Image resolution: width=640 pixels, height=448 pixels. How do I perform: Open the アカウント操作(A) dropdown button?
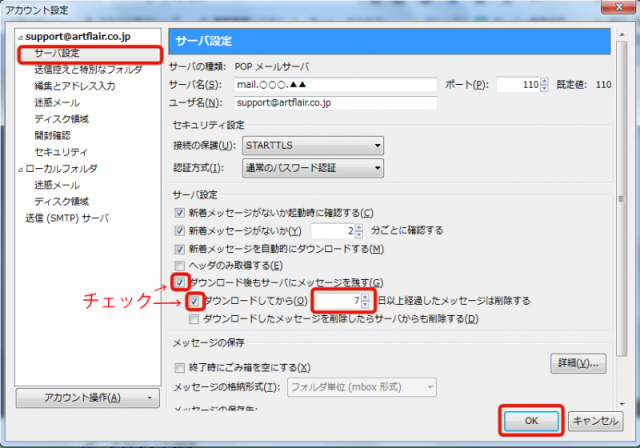pos(88,398)
